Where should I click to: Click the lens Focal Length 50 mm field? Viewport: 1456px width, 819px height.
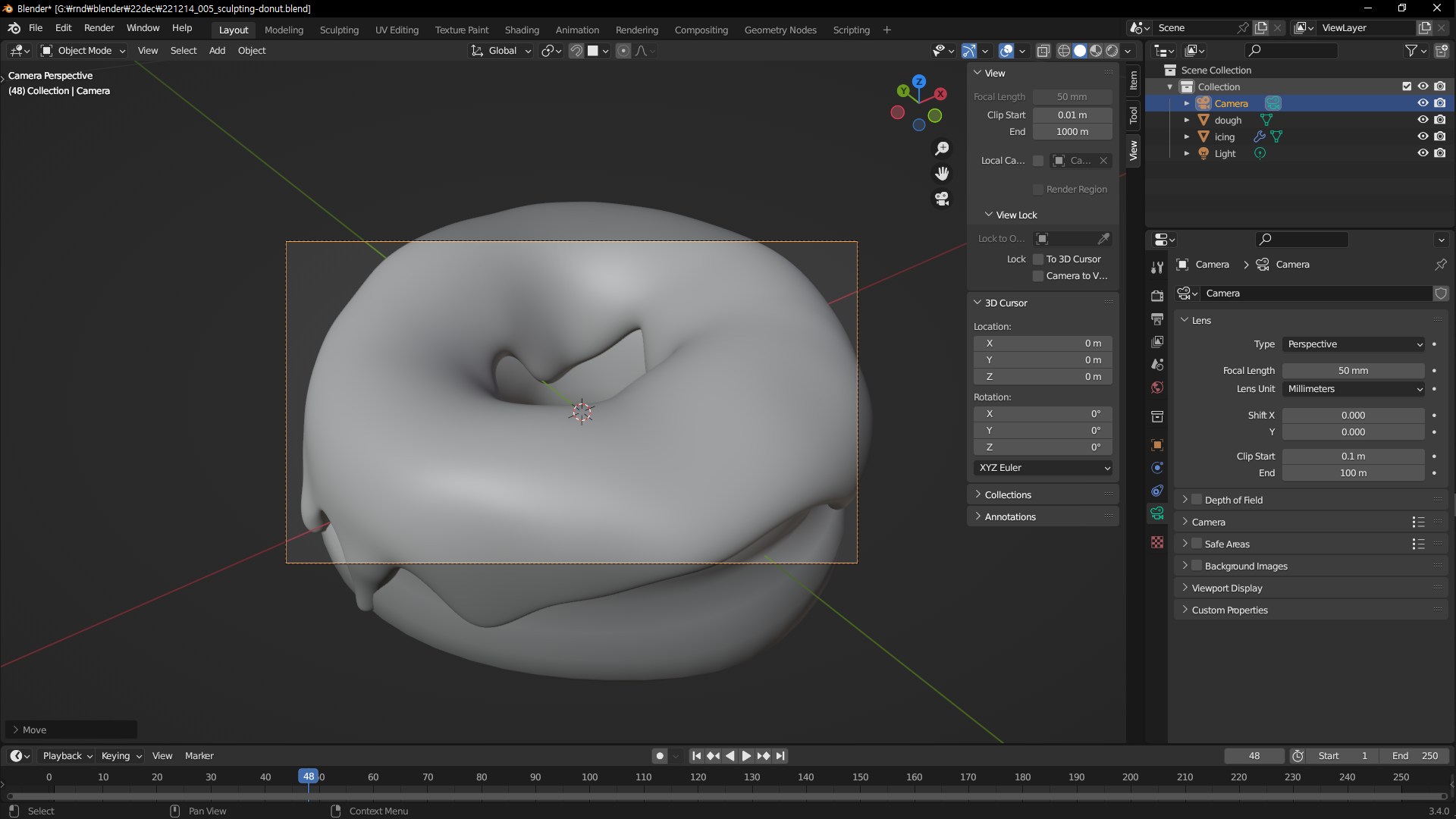coord(1353,371)
